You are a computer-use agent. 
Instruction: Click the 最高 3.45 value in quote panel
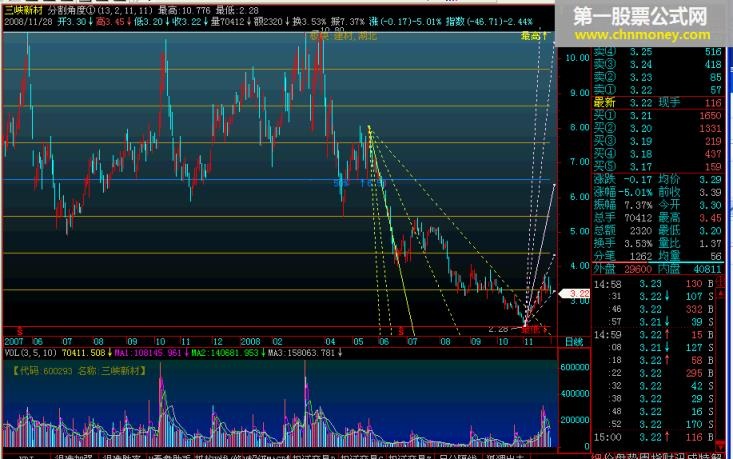click(x=711, y=218)
